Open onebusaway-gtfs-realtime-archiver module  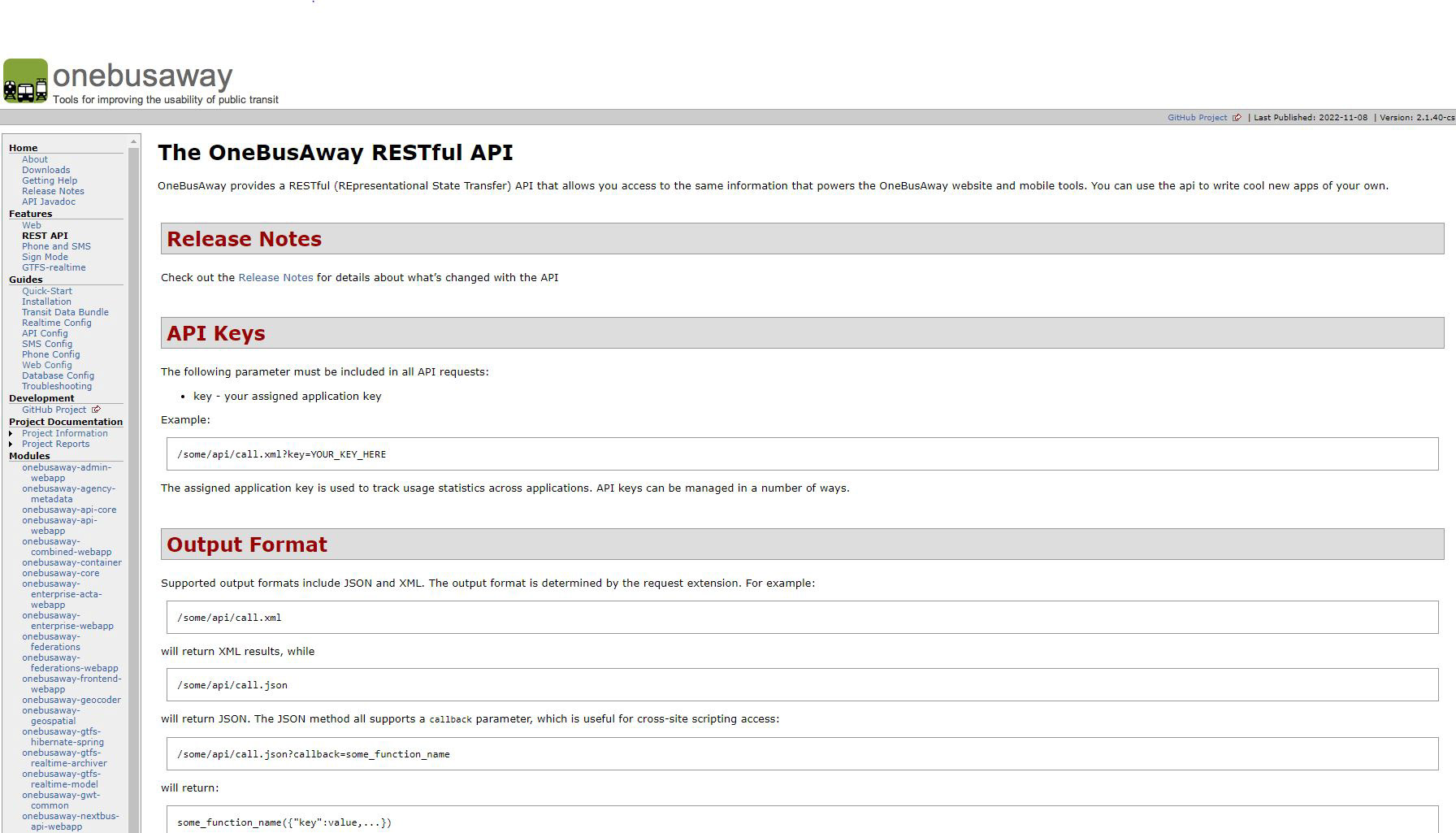tap(64, 757)
